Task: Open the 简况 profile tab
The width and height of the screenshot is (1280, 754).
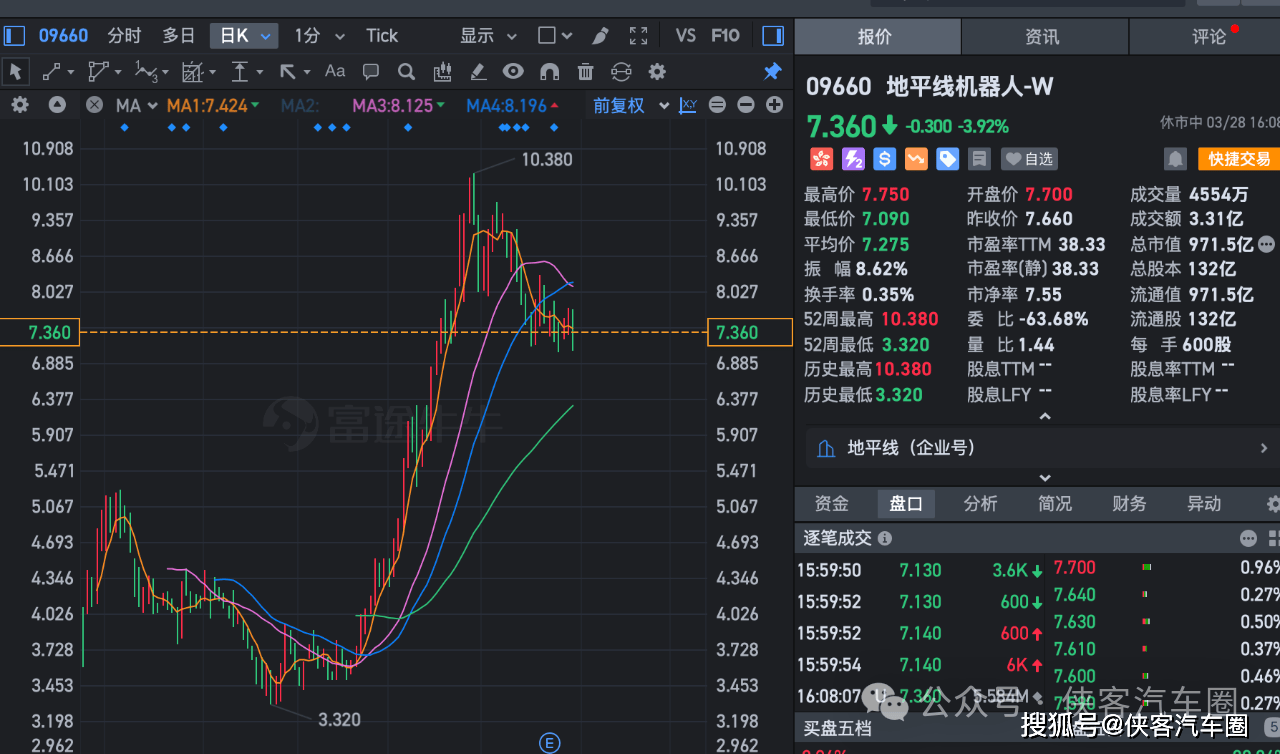Action: pos(1055,504)
